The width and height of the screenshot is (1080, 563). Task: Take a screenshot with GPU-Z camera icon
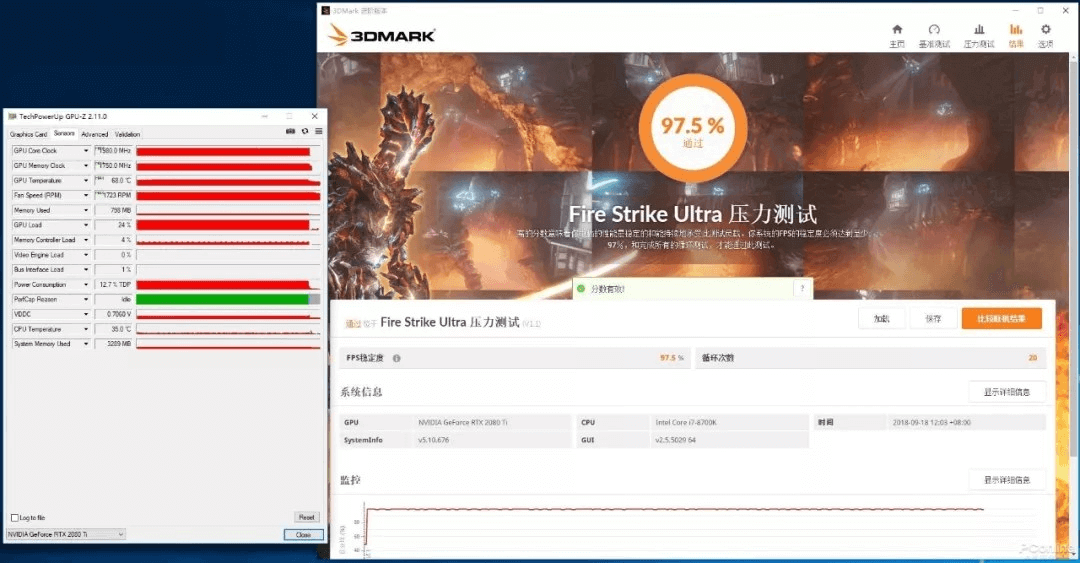point(290,131)
